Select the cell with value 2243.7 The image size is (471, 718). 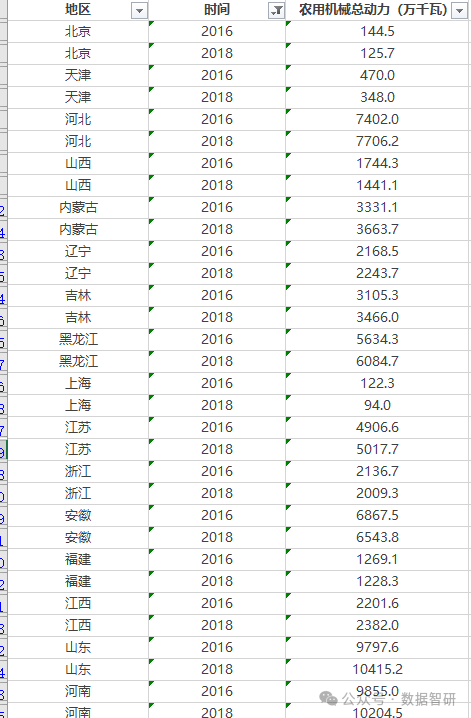point(377,273)
